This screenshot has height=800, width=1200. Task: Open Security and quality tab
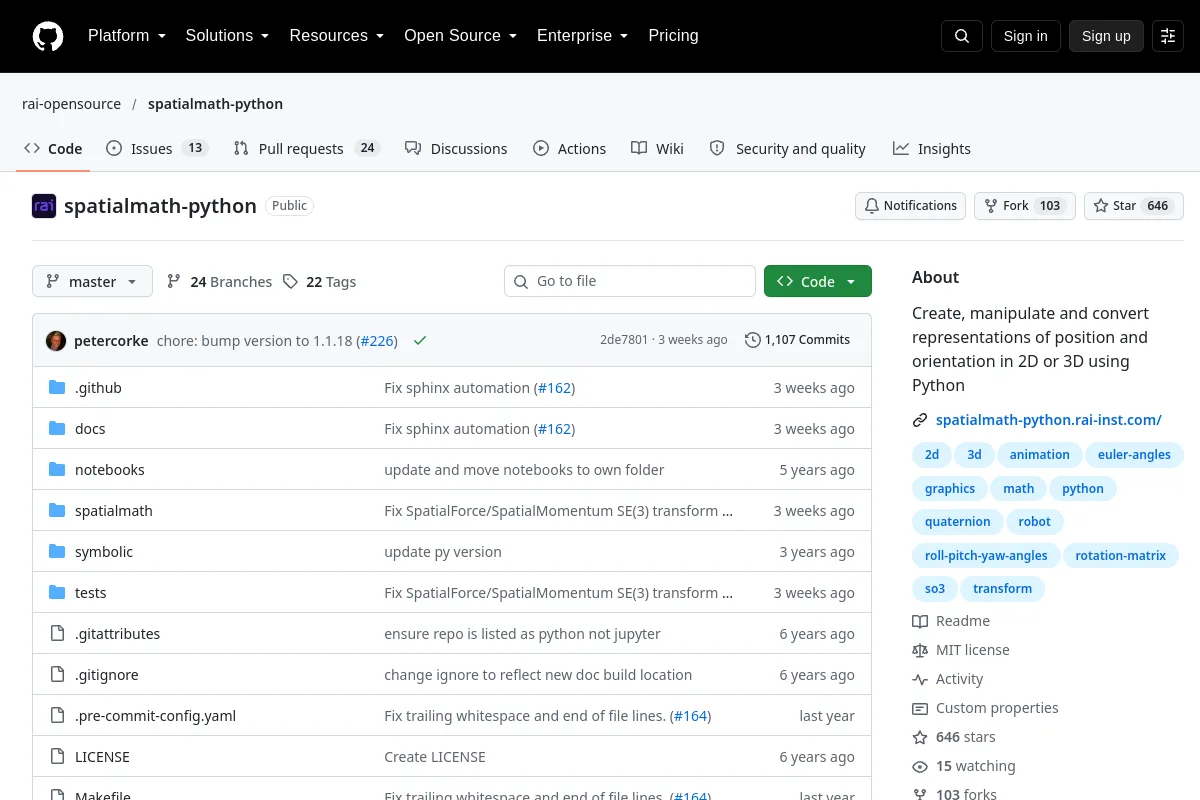click(787, 149)
